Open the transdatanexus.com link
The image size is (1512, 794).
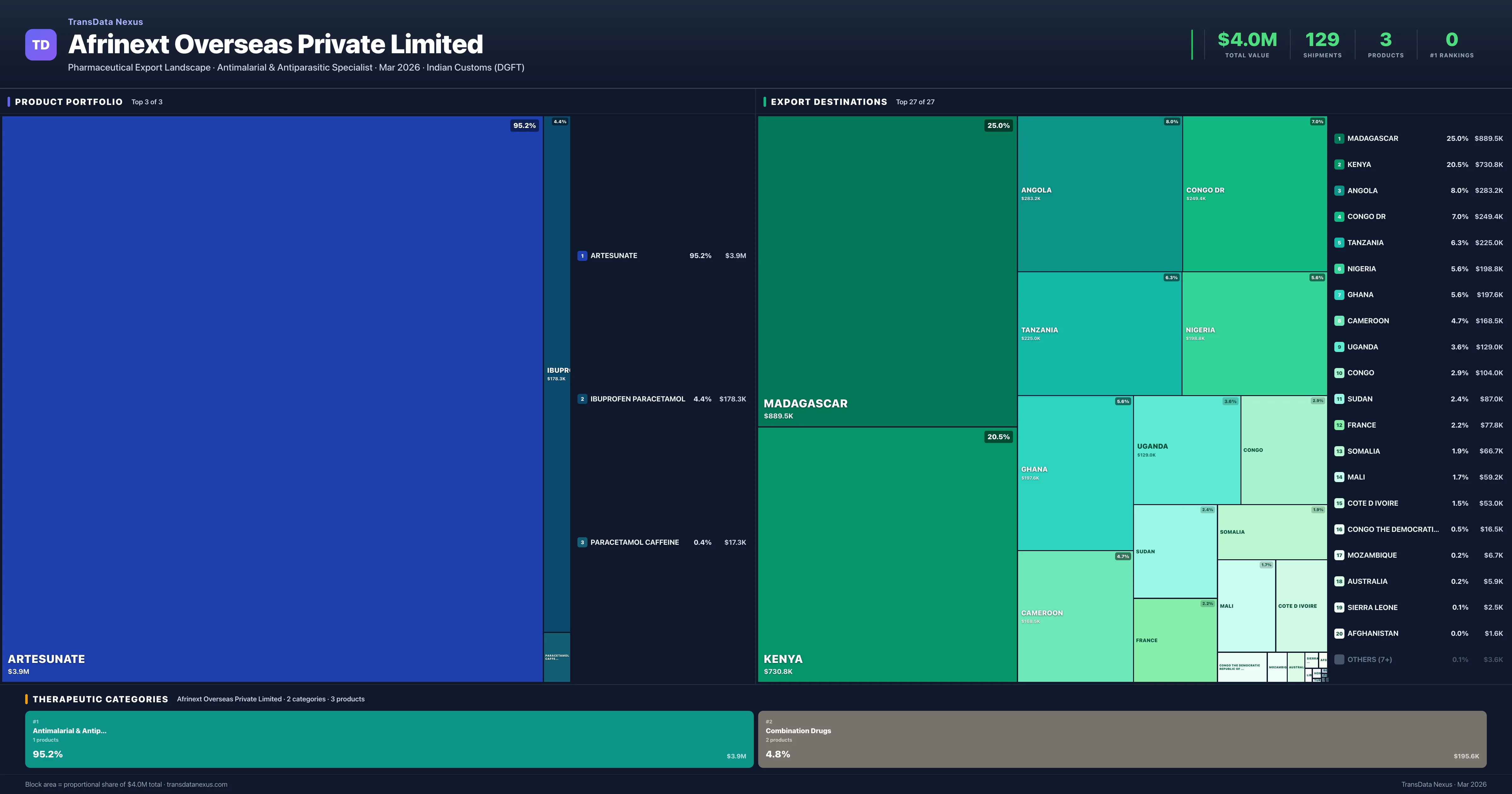coord(197,784)
